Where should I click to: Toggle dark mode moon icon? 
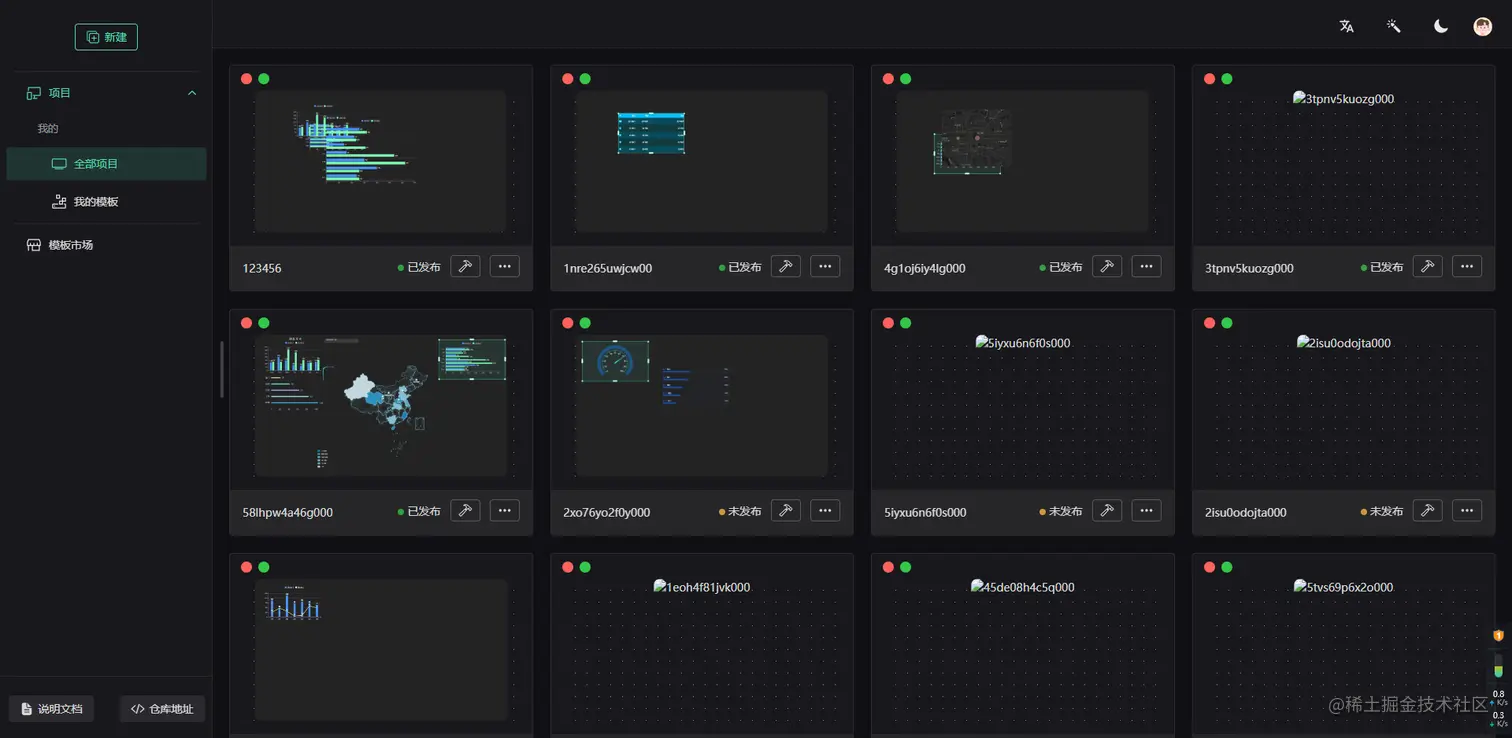pyautogui.click(x=1441, y=27)
